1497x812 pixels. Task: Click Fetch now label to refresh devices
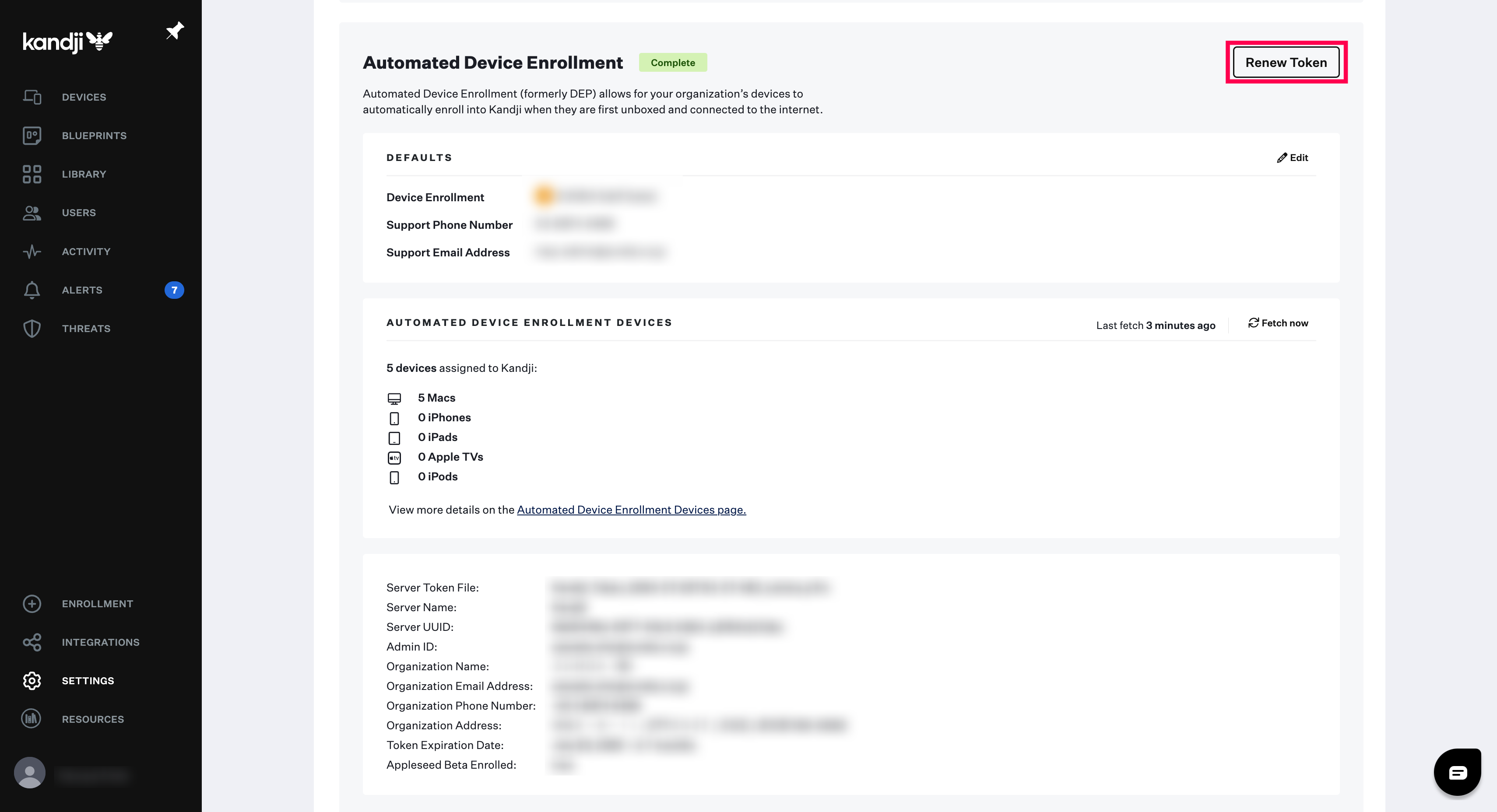point(1284,323)
